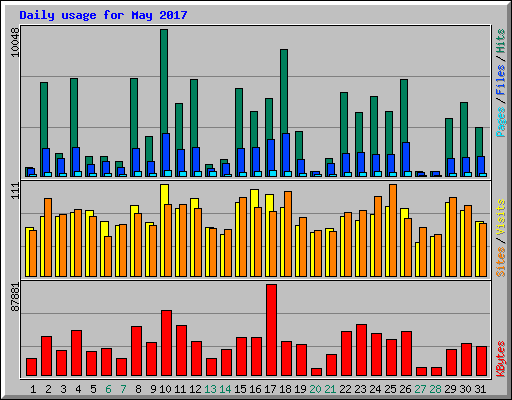Click day label 12 on x-axis
Image resolution: width=512 pixels, height=400 pixels.
tap(195, 389)
